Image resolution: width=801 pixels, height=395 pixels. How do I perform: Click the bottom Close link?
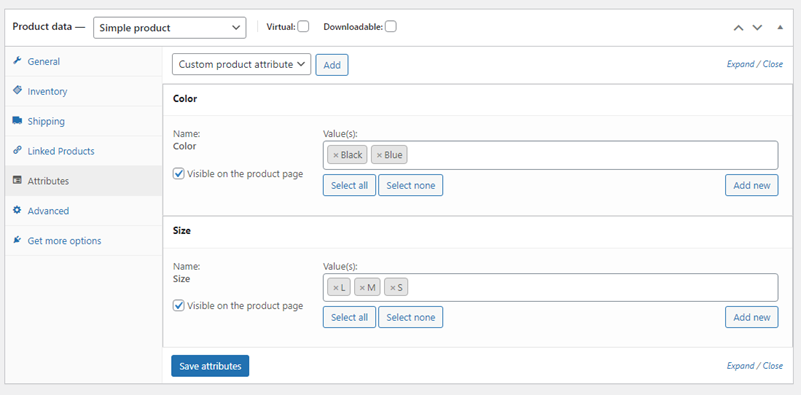pyautogui.click(x=773, y=366)
